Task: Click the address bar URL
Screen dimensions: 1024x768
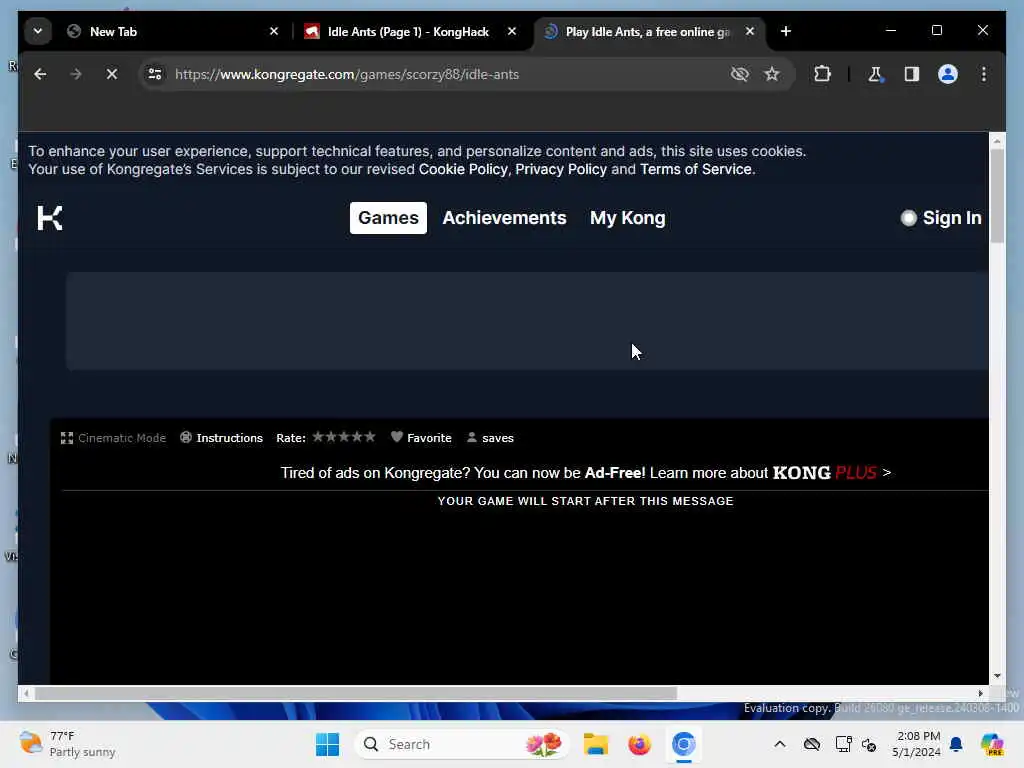Action: click(x=347, y=74)
